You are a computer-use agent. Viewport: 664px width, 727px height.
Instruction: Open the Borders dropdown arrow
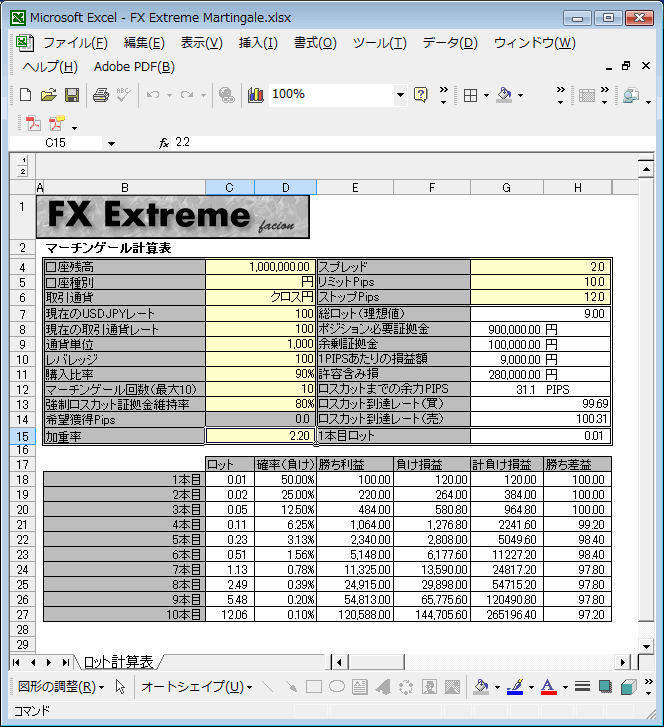point(486,96)
